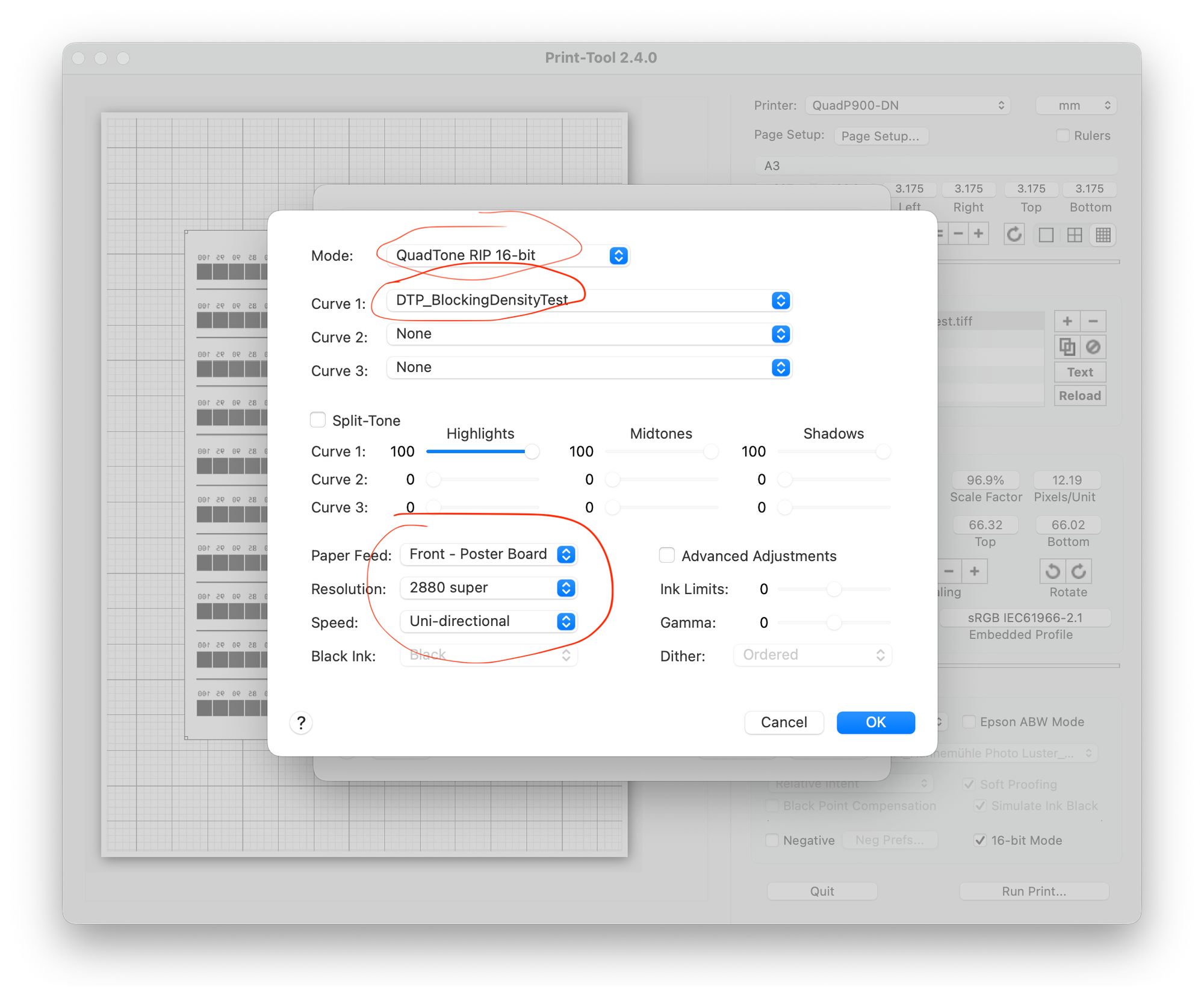Open the Curve 3 None dropdown
The image size is (1204, 1007).
tap(589, 368)
